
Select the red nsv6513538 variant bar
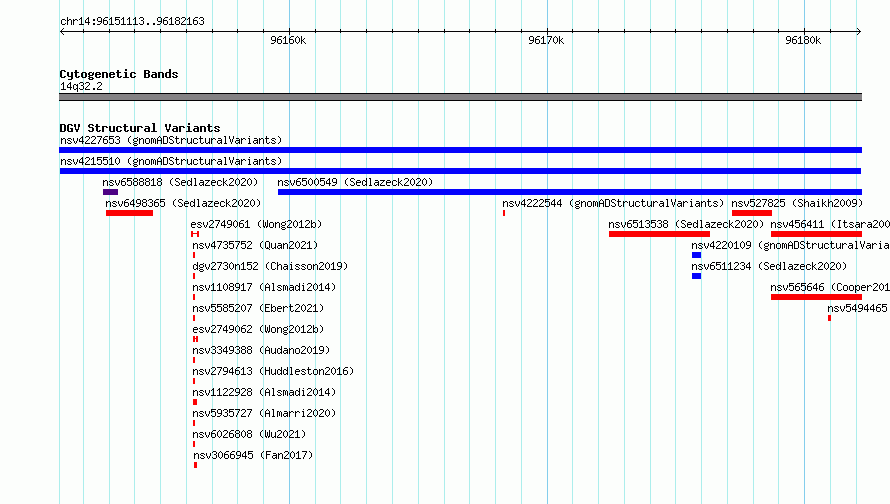click(x=659, y=234)
